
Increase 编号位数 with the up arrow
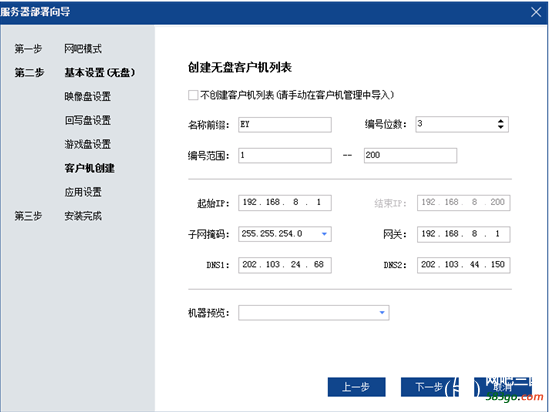click(501, 121)
